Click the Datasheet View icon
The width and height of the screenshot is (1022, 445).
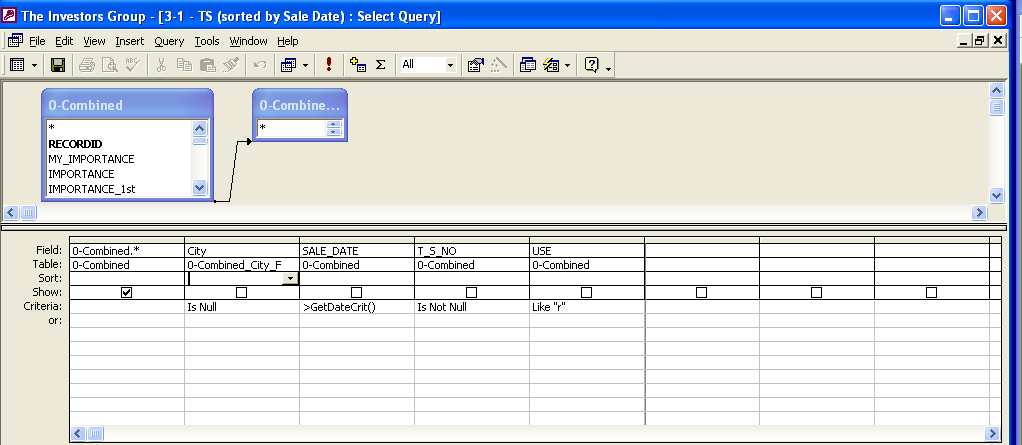tap(17, 65)
